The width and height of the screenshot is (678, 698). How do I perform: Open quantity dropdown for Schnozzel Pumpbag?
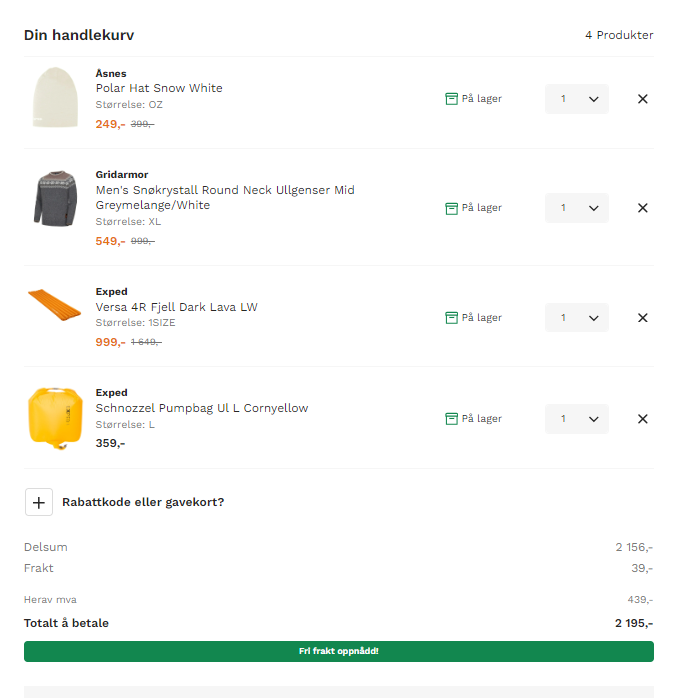coord(577,419)
